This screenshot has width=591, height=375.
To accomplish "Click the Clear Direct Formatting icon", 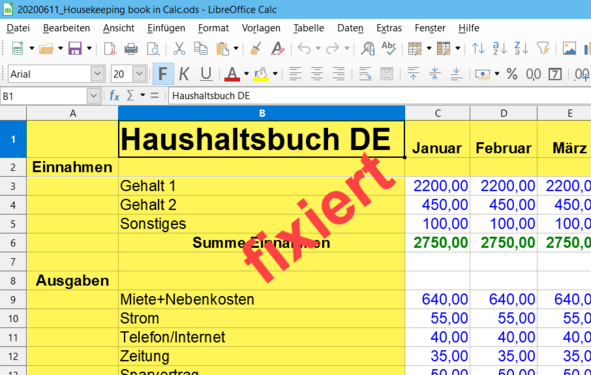I will click(x=278, y=49).
